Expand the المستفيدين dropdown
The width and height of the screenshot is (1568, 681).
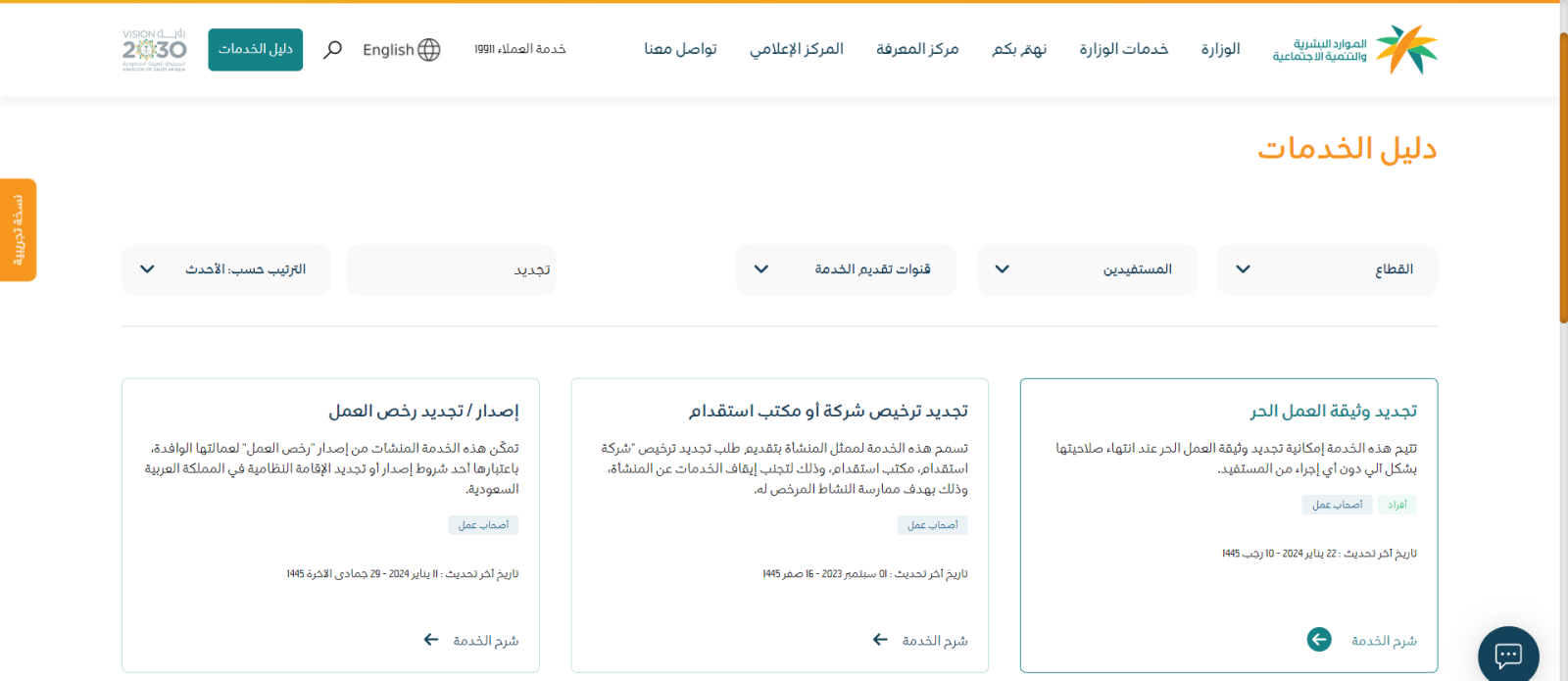(x=1086, y=269)
